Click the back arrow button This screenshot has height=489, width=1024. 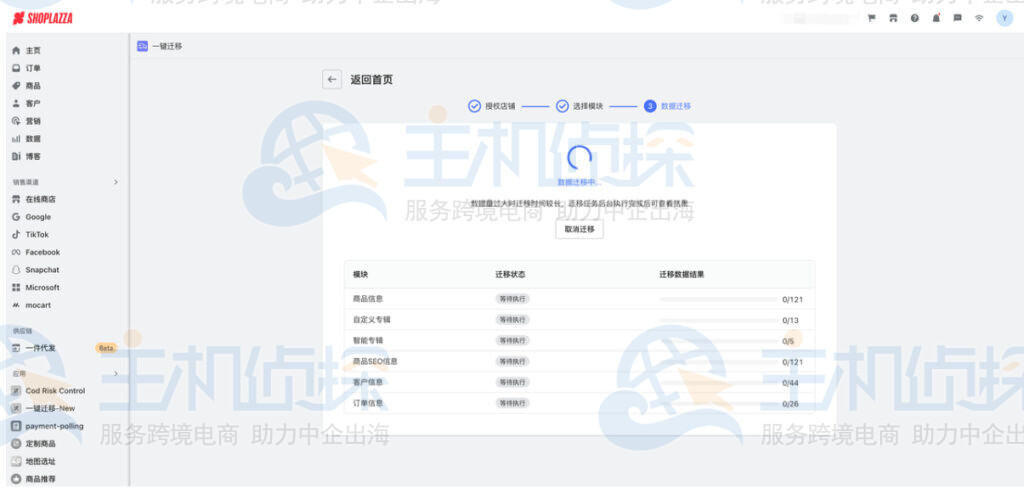pyautogui.click(x=332, y=80)
